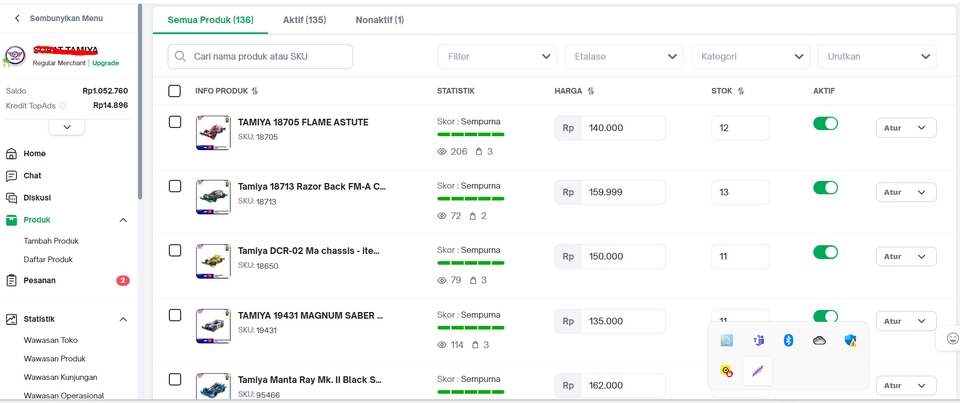Click the sidebar vertical scrollbar
Viewport: 960px width, 403px height.
[x=140, y=101]
